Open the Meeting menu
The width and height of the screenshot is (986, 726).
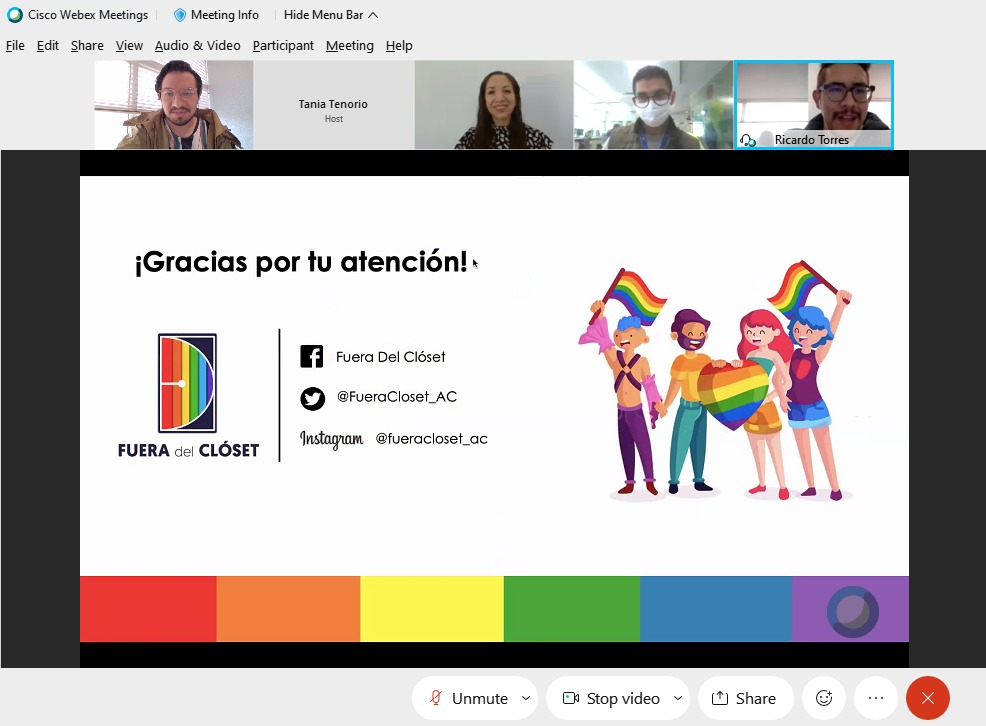[350, 45]
